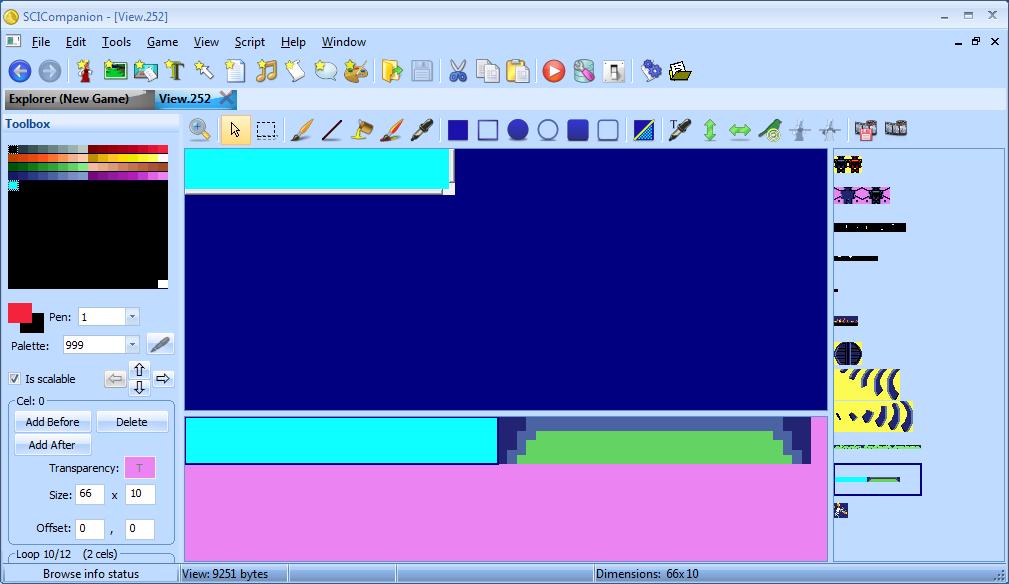This screenshot has width=1009, height=584.
Task: Click the flip horizontal green arrows icon
Action: pyautogui.click(x=740, y=130)
